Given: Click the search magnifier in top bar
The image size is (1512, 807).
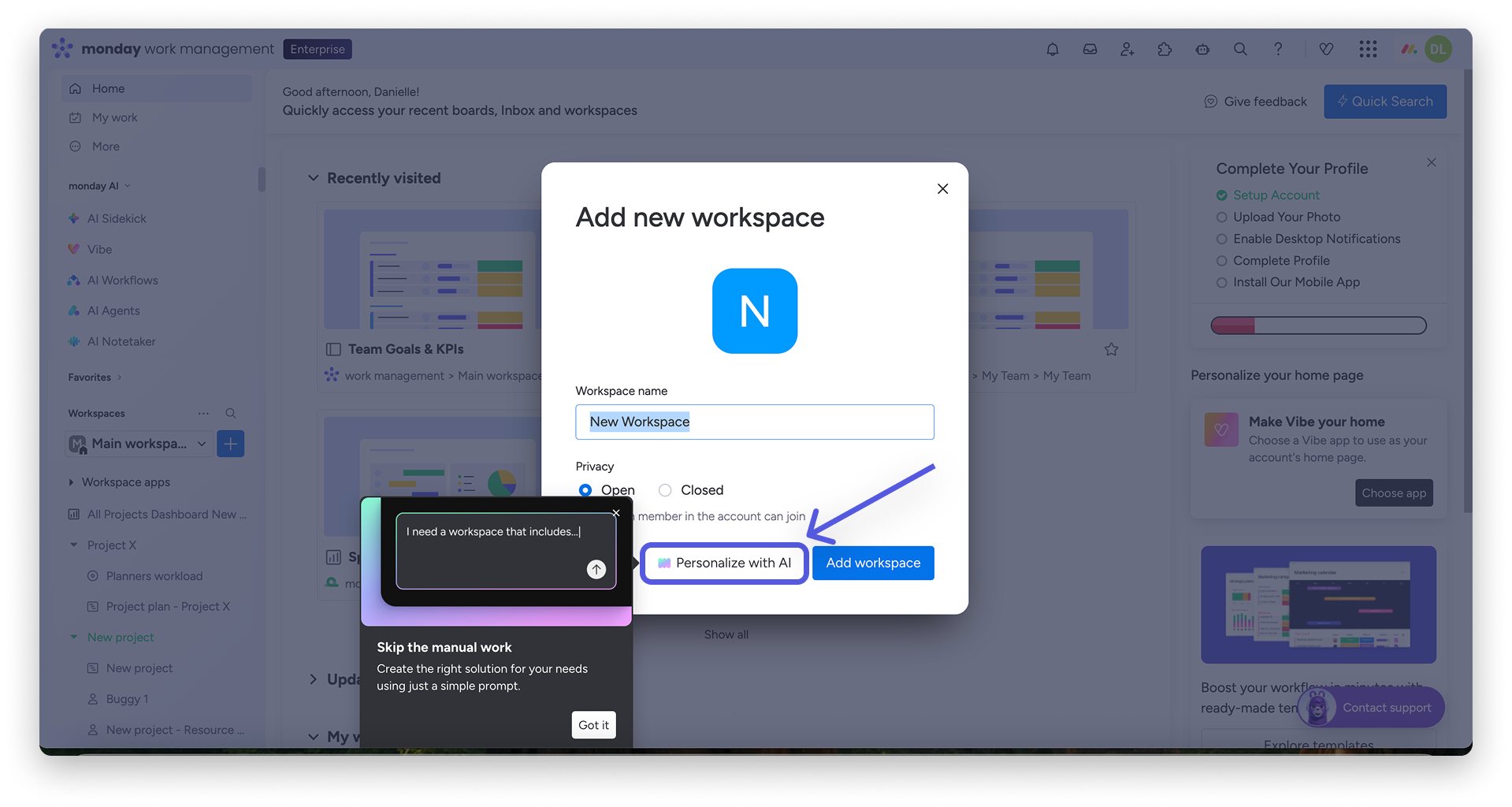Looking at the screenshot, I should [1240, 49].
